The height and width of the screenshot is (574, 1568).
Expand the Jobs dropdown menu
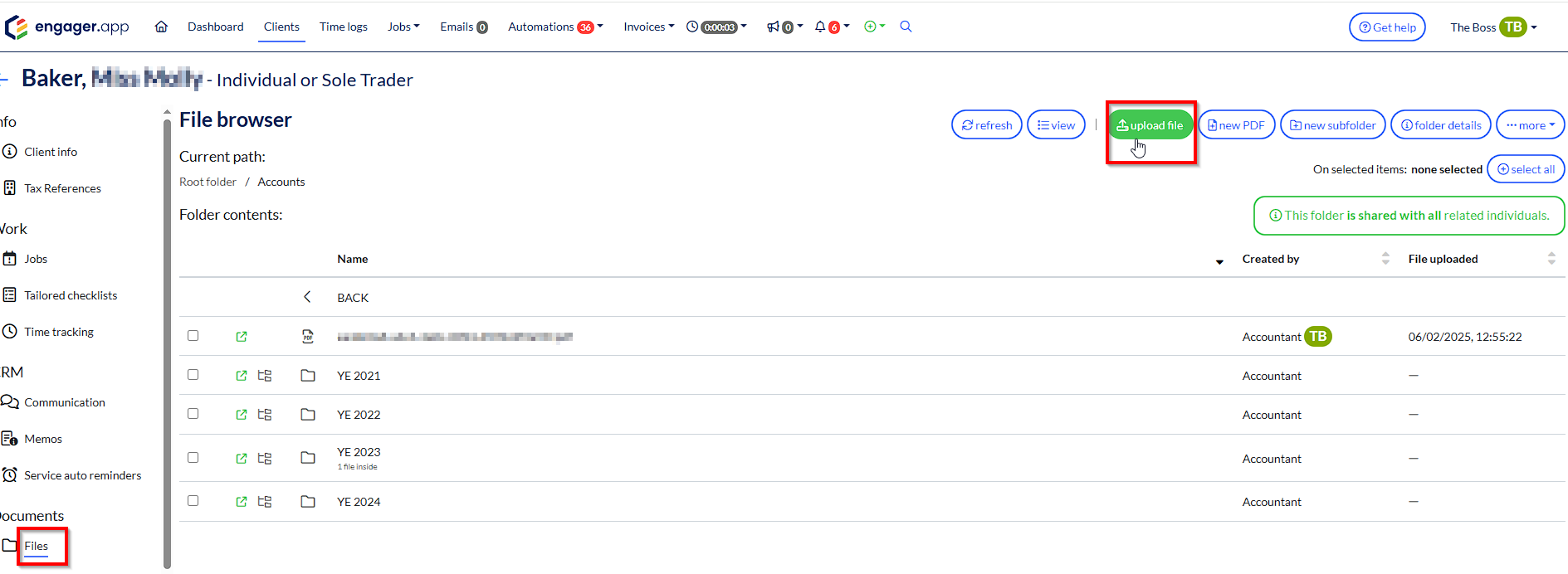click(403, 27)
